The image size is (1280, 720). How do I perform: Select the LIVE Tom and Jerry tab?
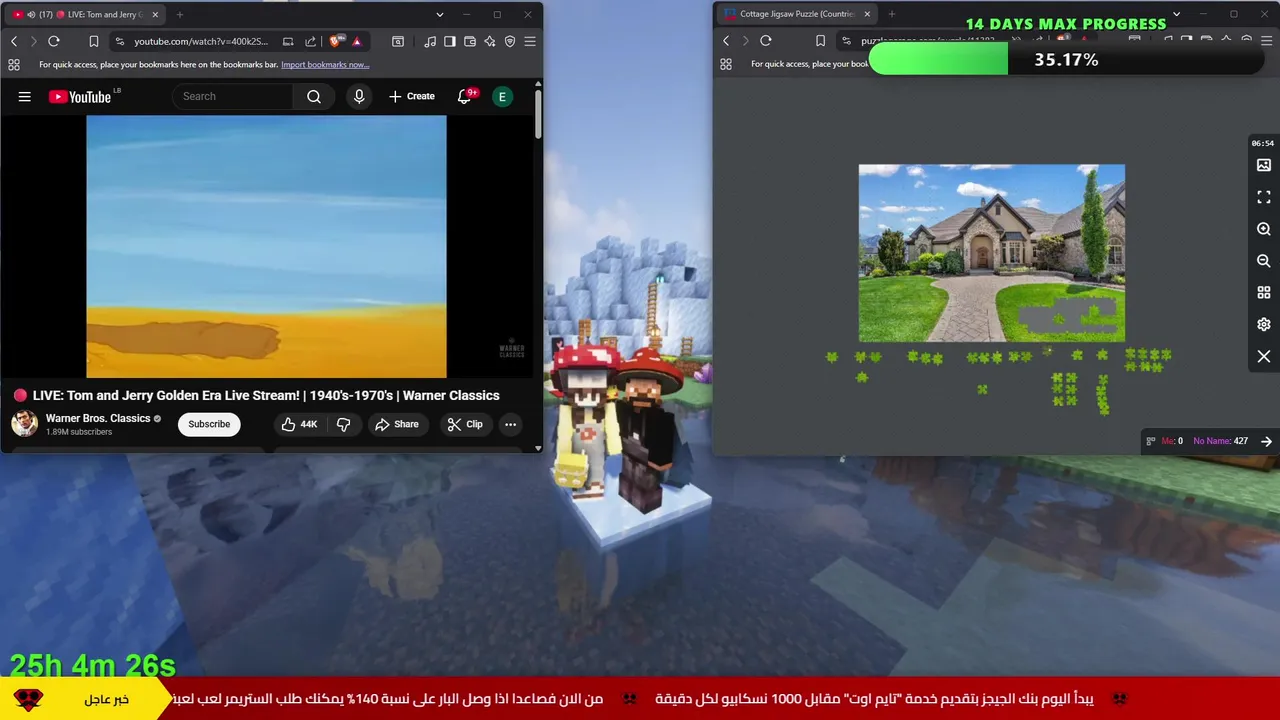coord(86,15)
